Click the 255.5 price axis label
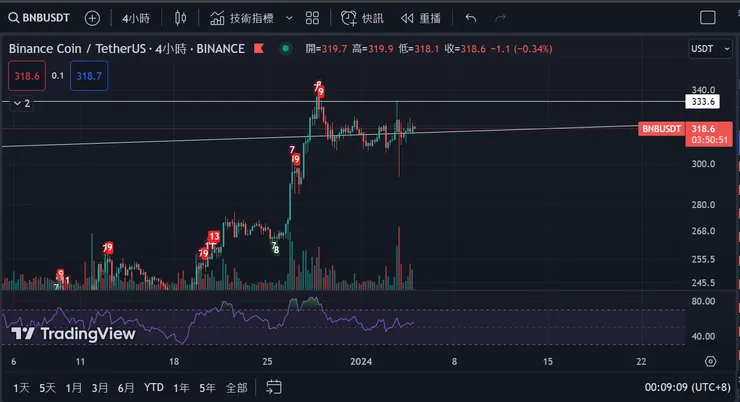 (703, 259)
